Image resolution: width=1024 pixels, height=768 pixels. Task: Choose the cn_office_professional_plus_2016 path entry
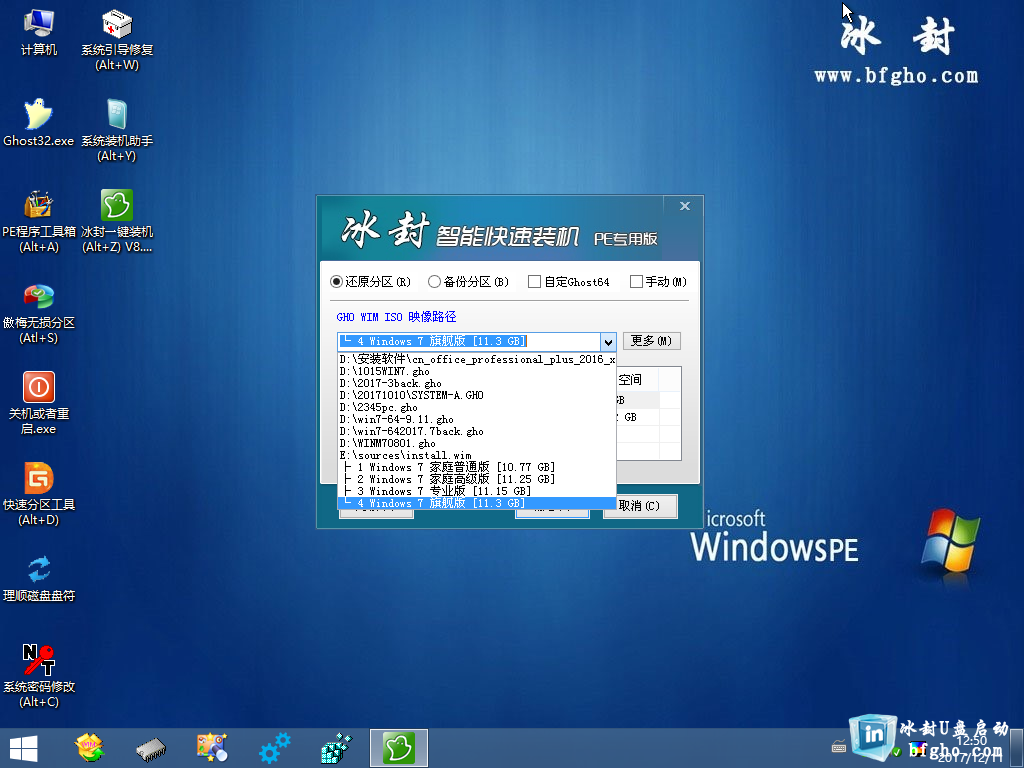[477, 359]
